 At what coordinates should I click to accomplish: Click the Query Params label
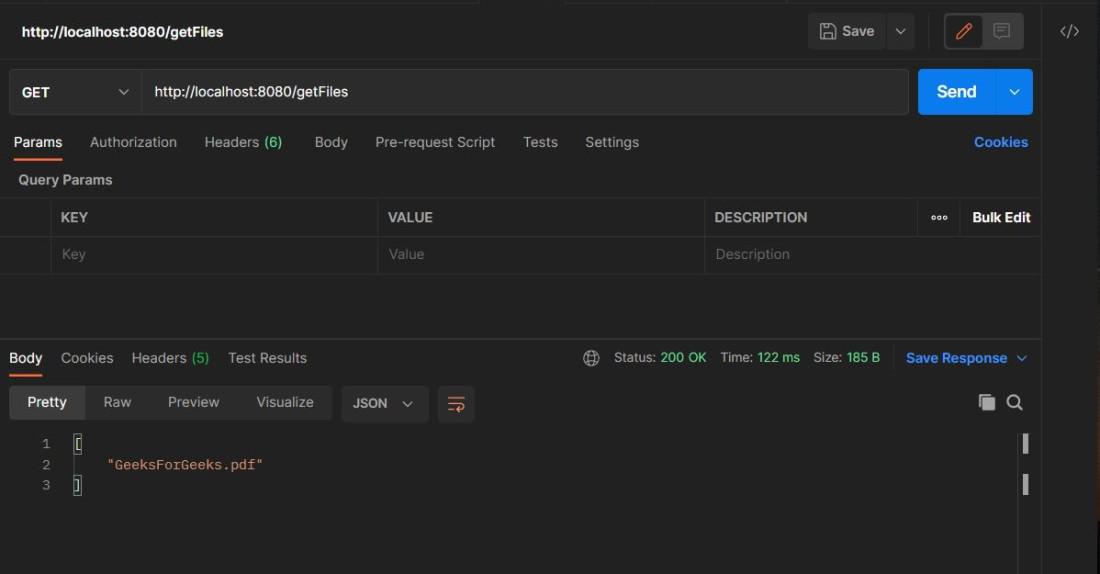click(65, 180)
